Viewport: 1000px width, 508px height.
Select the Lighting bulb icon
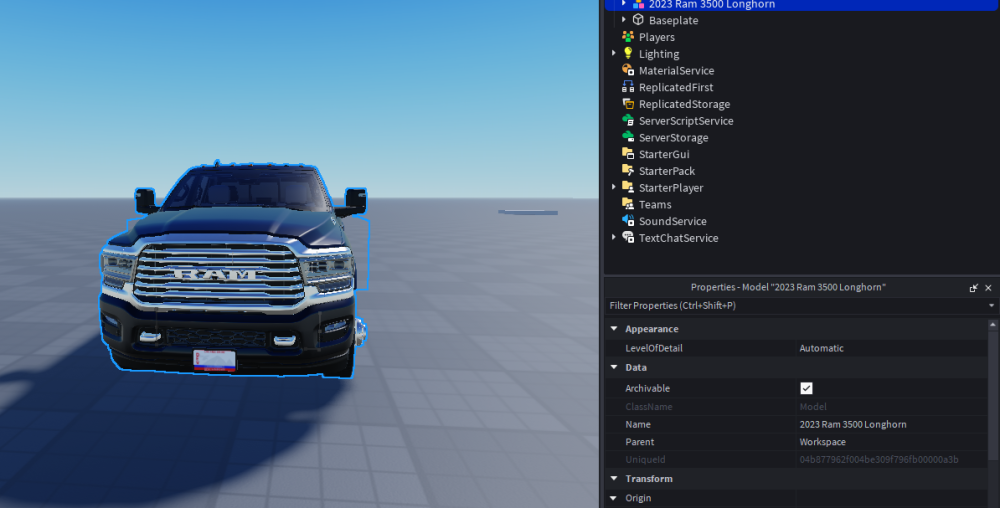click(x=628, y=54)
